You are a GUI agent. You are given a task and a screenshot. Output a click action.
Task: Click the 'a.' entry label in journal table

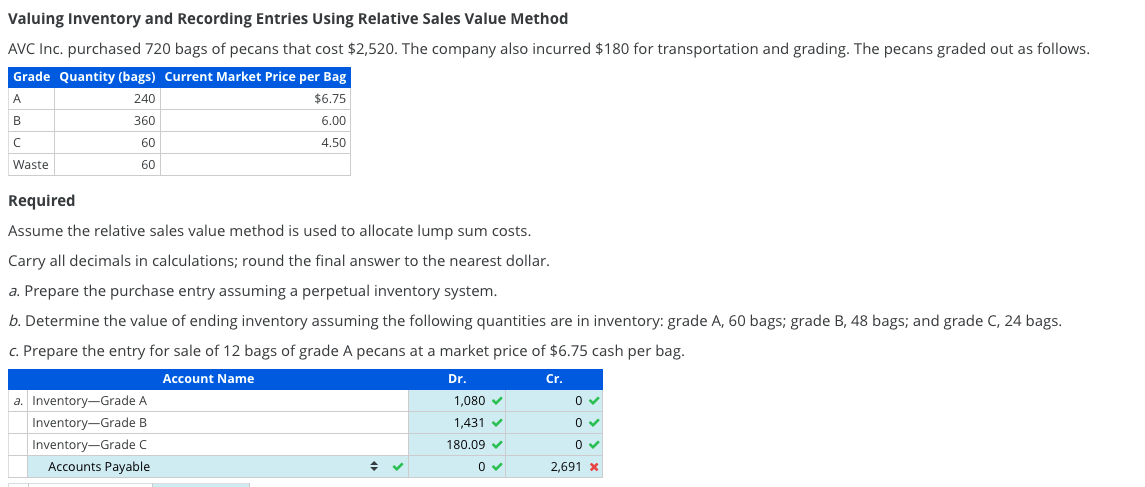18,401
